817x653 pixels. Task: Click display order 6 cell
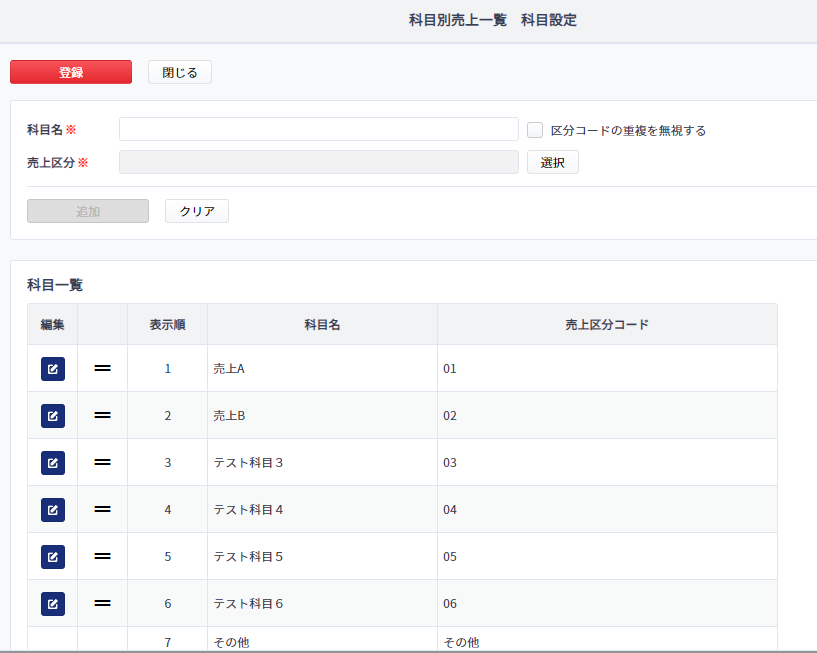pyautogui.click(x=167, y=603)
